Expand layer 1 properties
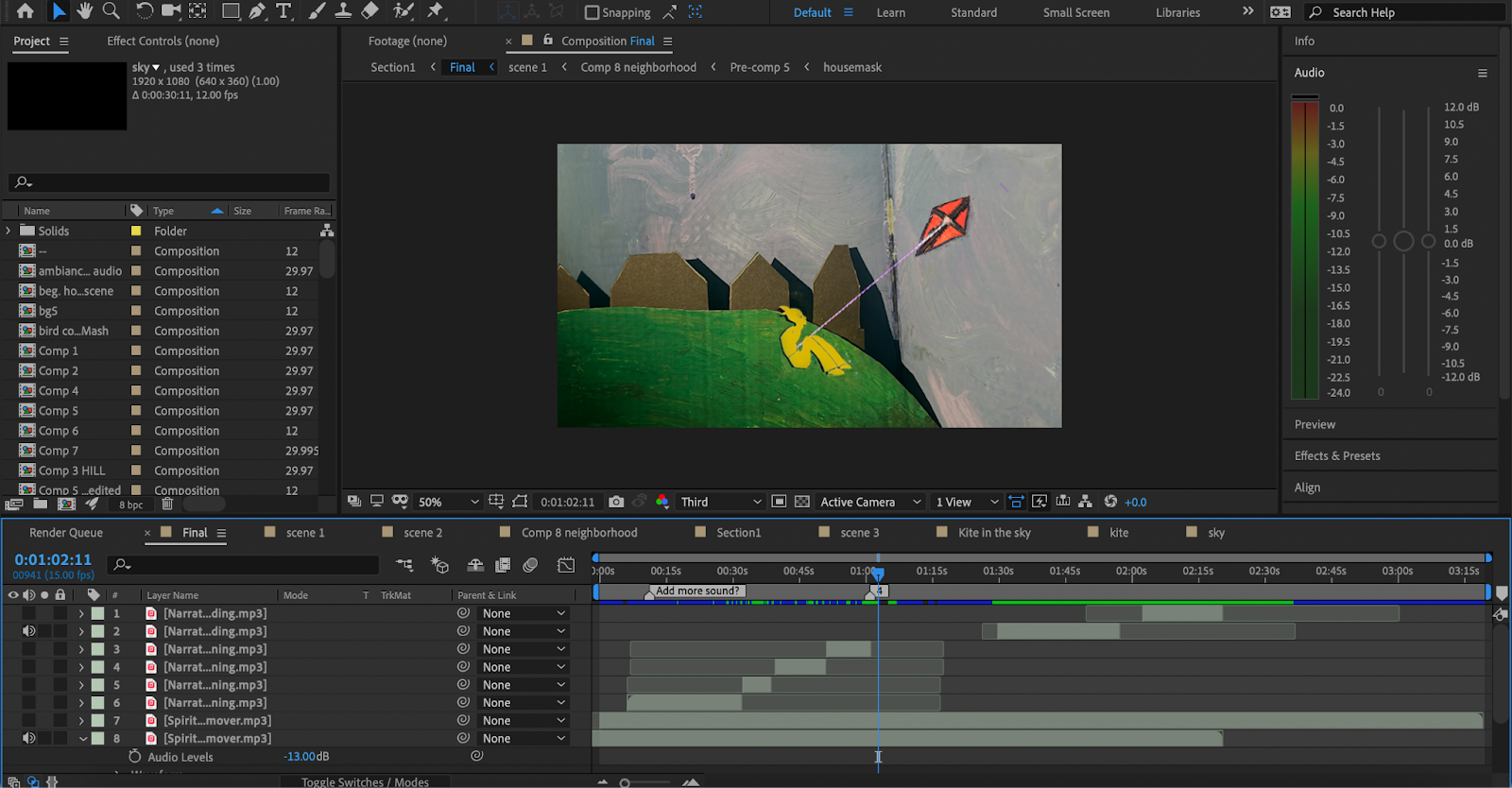This screenshot has height=788, width=1512. pos(81,613)
